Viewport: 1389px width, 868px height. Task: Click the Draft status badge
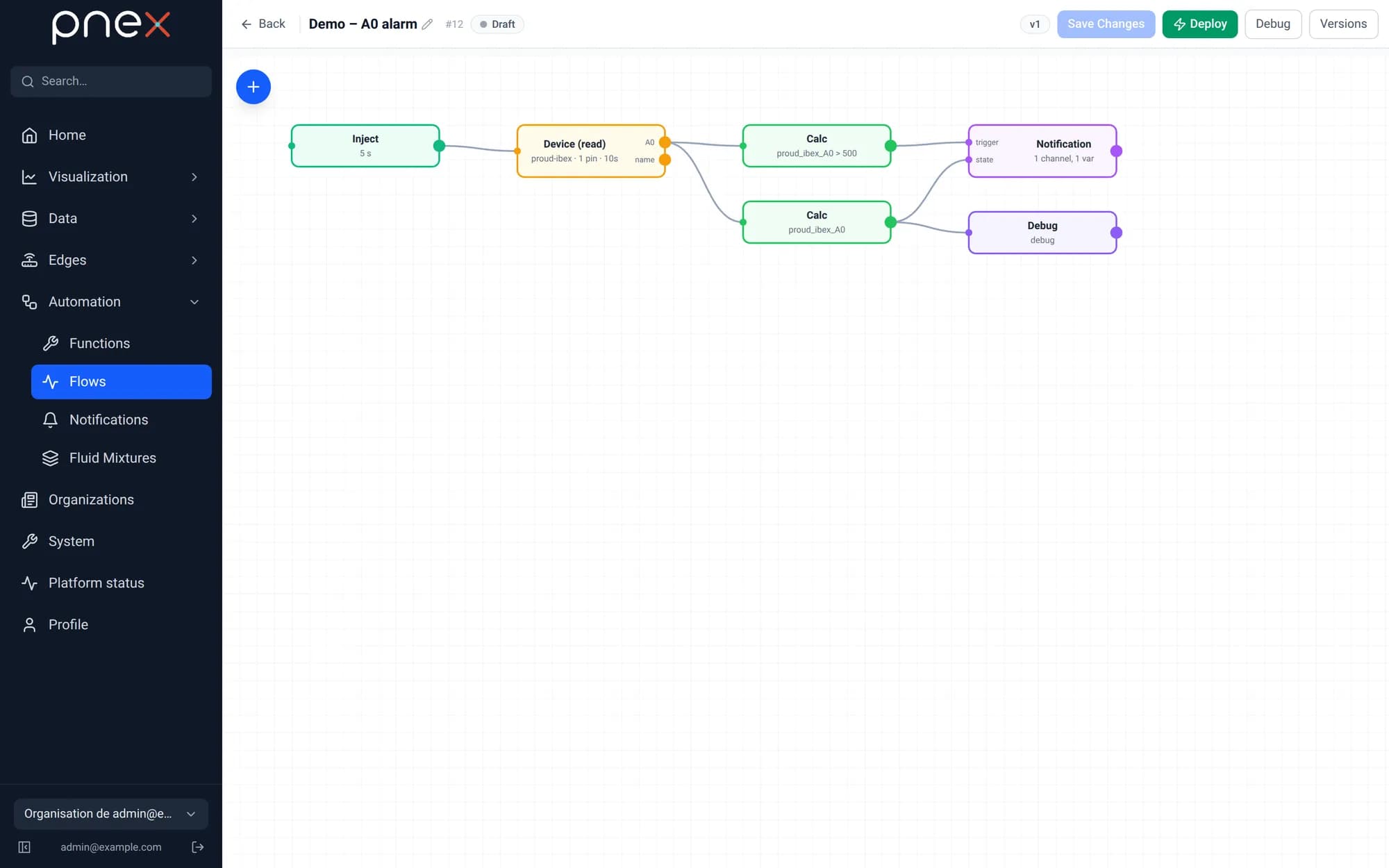497,24
